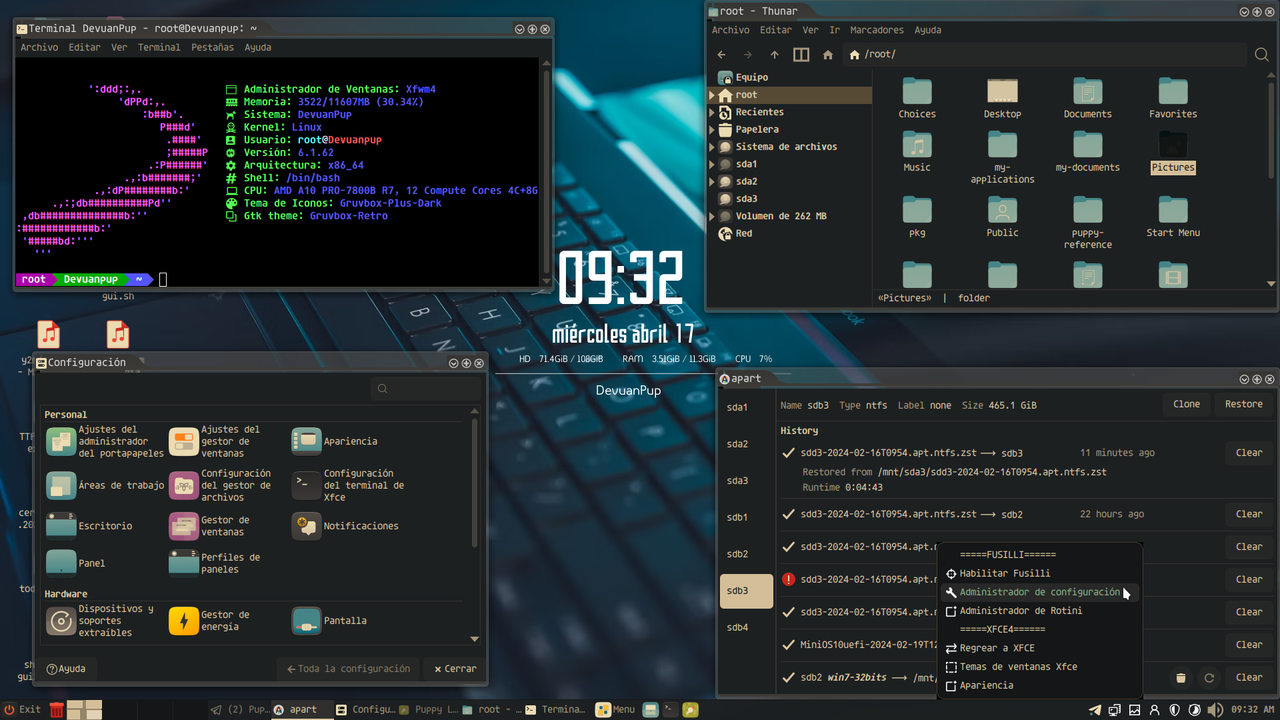Choose Administrador de configuración menu entry
The height and width of the screenshot is (720, 1280).
[1040, 592]
